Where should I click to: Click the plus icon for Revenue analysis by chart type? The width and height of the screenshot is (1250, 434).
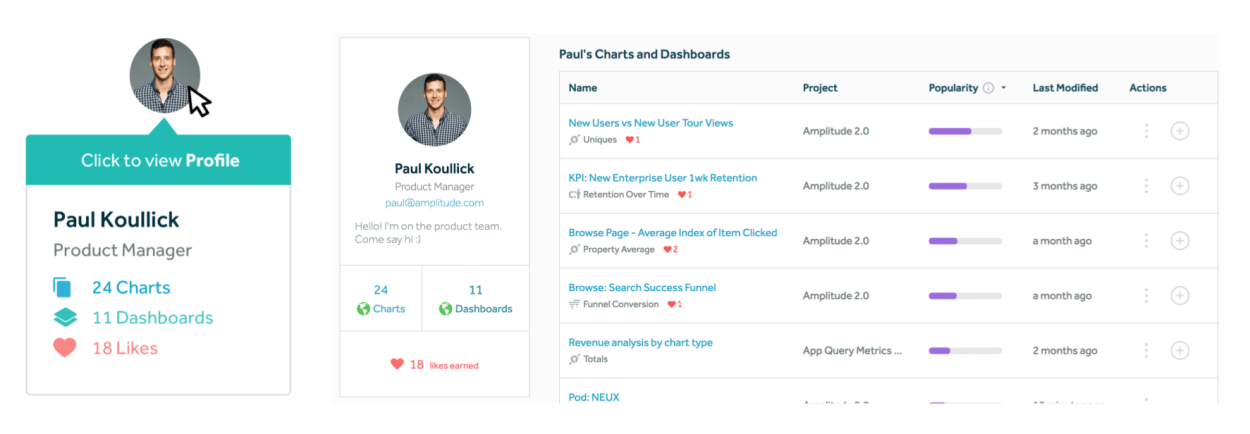(1180, 350)
